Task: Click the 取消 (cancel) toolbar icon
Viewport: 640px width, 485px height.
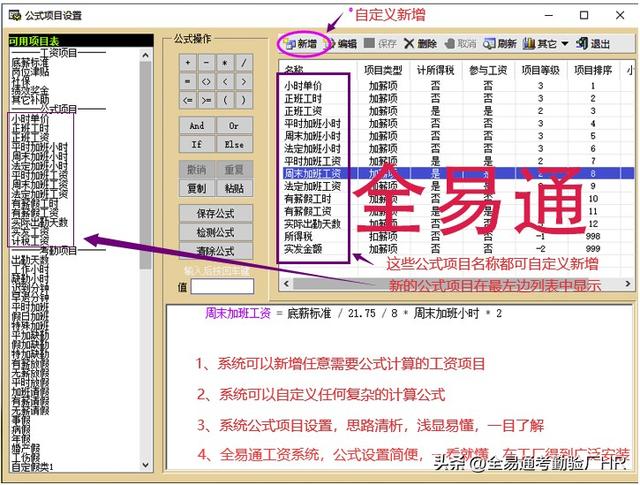Action: point(450,43)
